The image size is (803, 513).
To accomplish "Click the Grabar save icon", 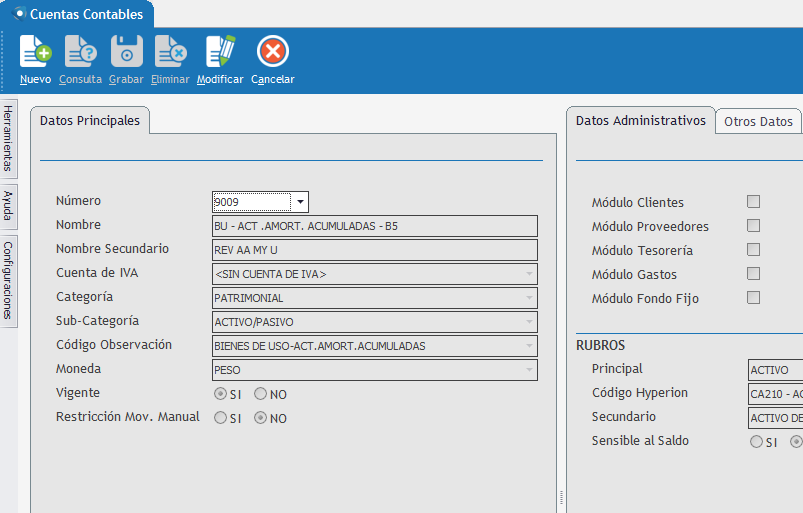I will pos(126,51).
